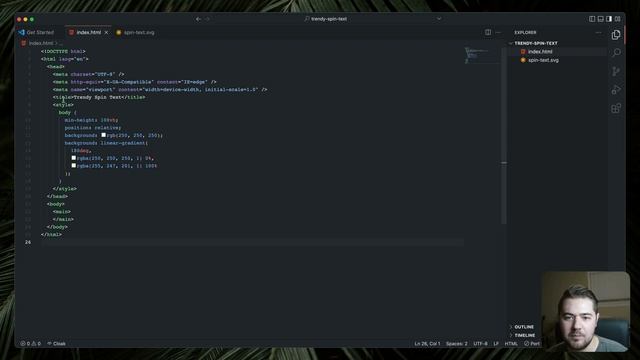Viewport: 640px width, 360px height.
Task: Click the editor vertical scrollbar
Action: pyautogui.click(x=504, y=135)
